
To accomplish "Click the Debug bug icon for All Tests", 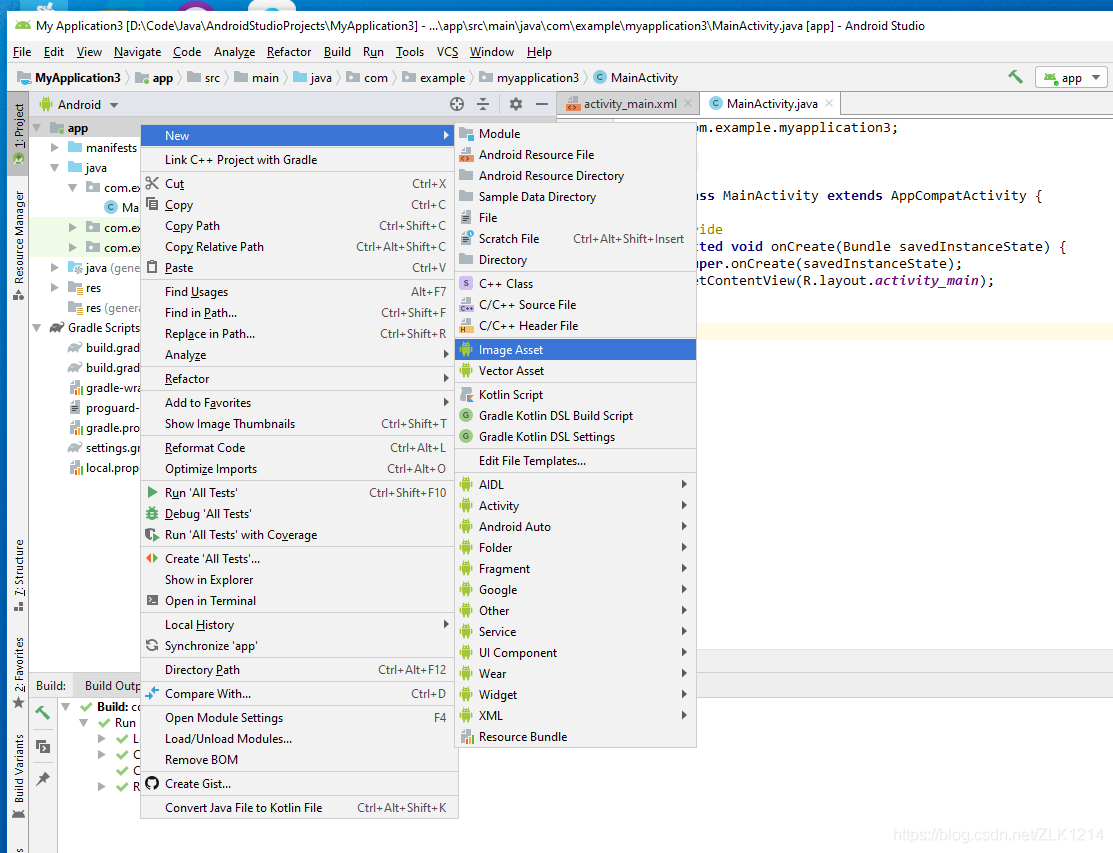I will click(152, 514).
